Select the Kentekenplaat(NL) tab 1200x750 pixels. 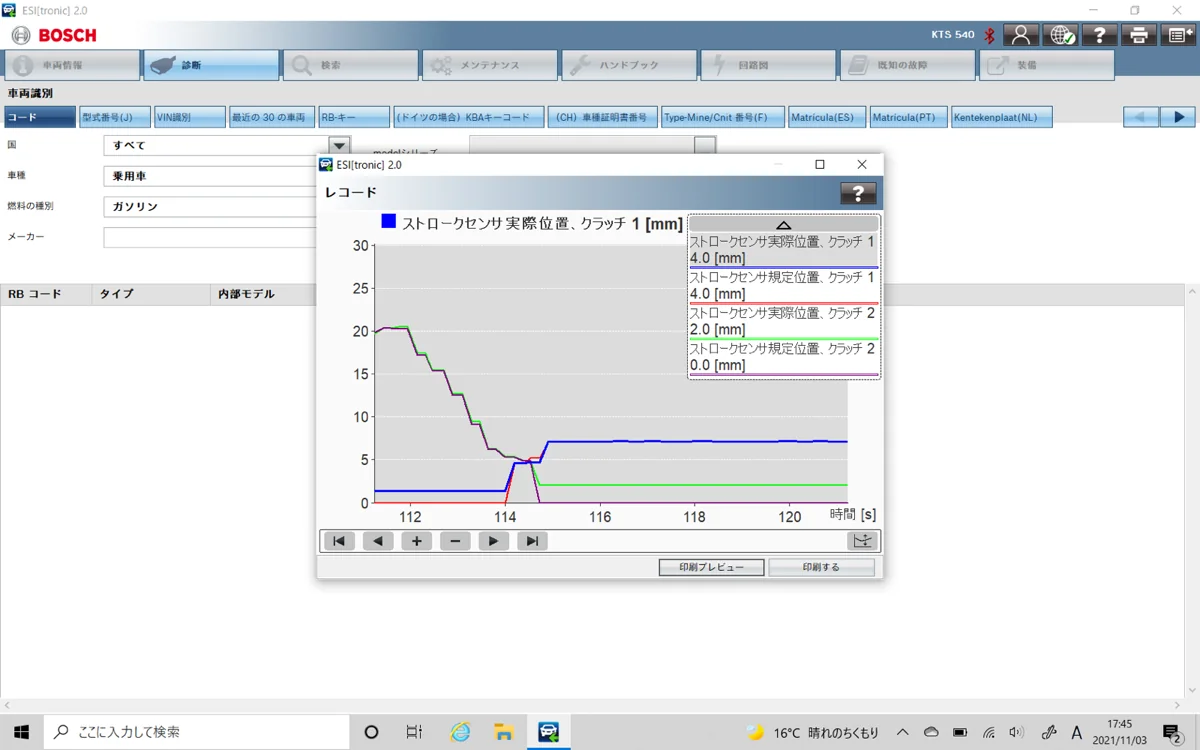coord(1001,117)
